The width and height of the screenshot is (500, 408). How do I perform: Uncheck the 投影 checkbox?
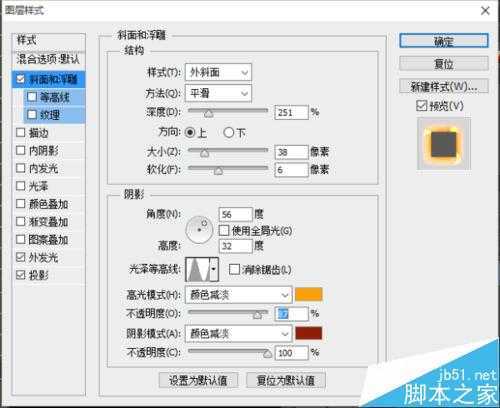pos(21,275)
